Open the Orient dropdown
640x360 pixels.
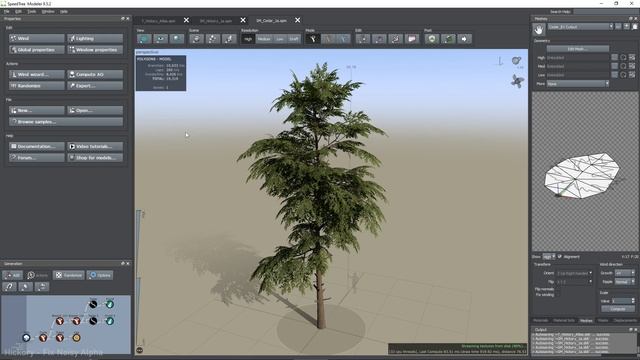(x=574, y=273)
